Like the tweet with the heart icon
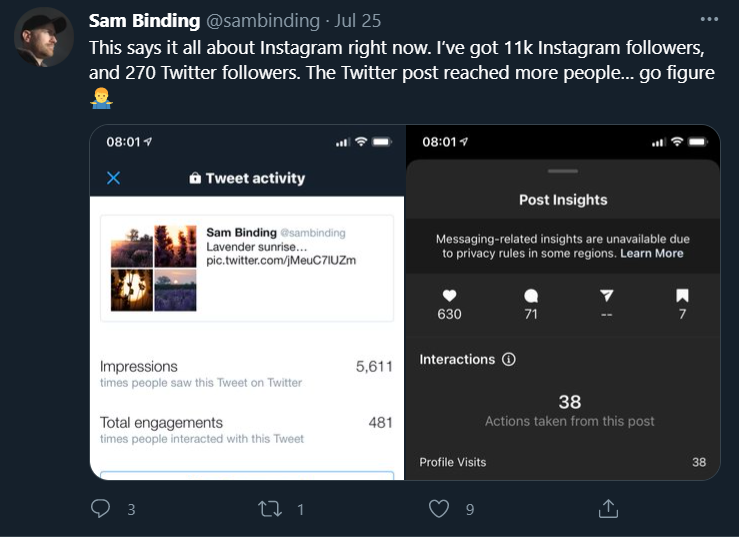 tap(439, 509)
